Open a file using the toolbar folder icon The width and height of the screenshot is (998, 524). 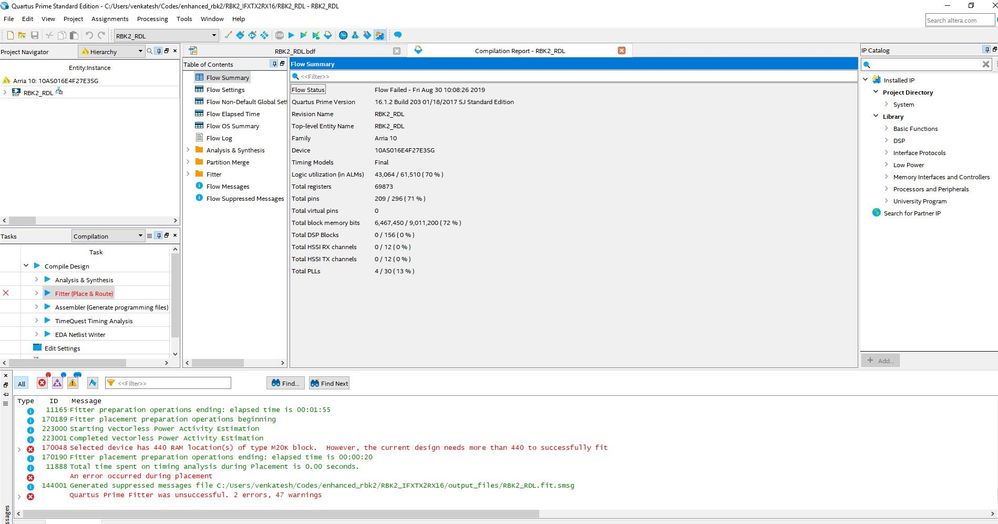pos(23,35)
